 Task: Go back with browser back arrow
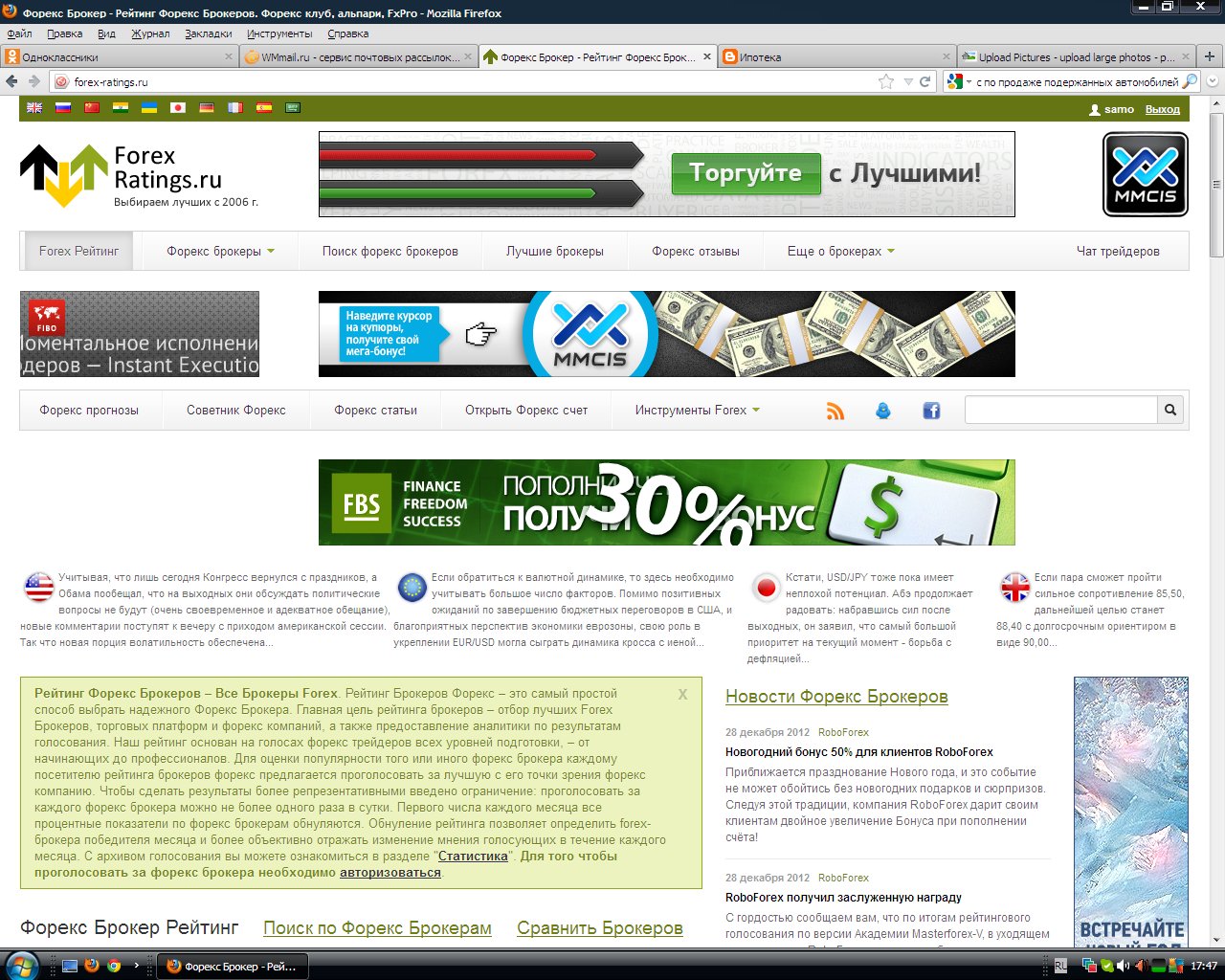pyautogui.click(x=12, y=81)
